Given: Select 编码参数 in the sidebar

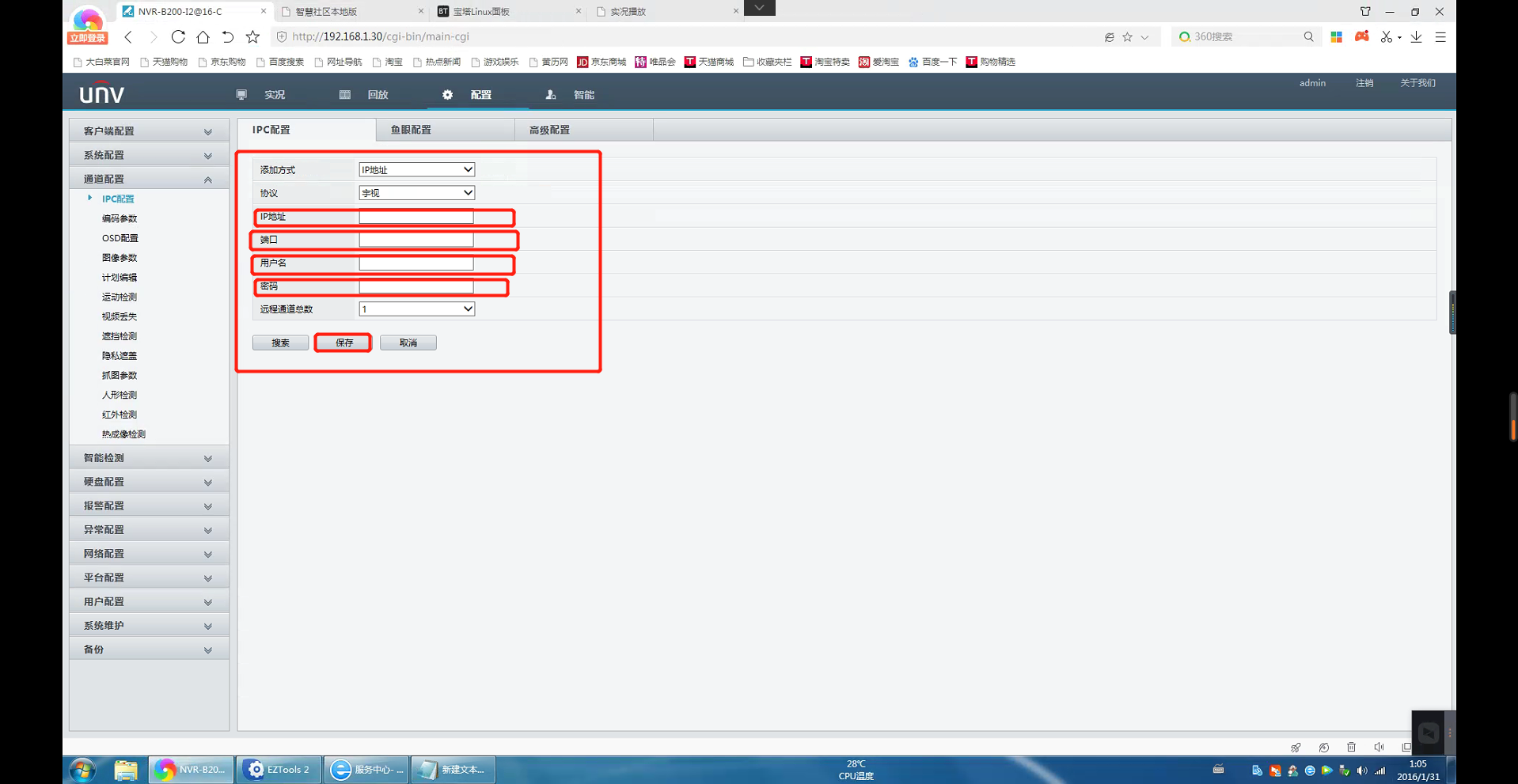Looking at the screenshot, I should click(120, 218).
